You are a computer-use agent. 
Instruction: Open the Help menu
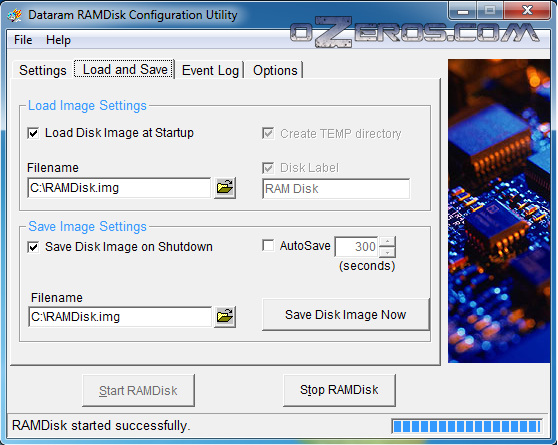coord(58,40)
